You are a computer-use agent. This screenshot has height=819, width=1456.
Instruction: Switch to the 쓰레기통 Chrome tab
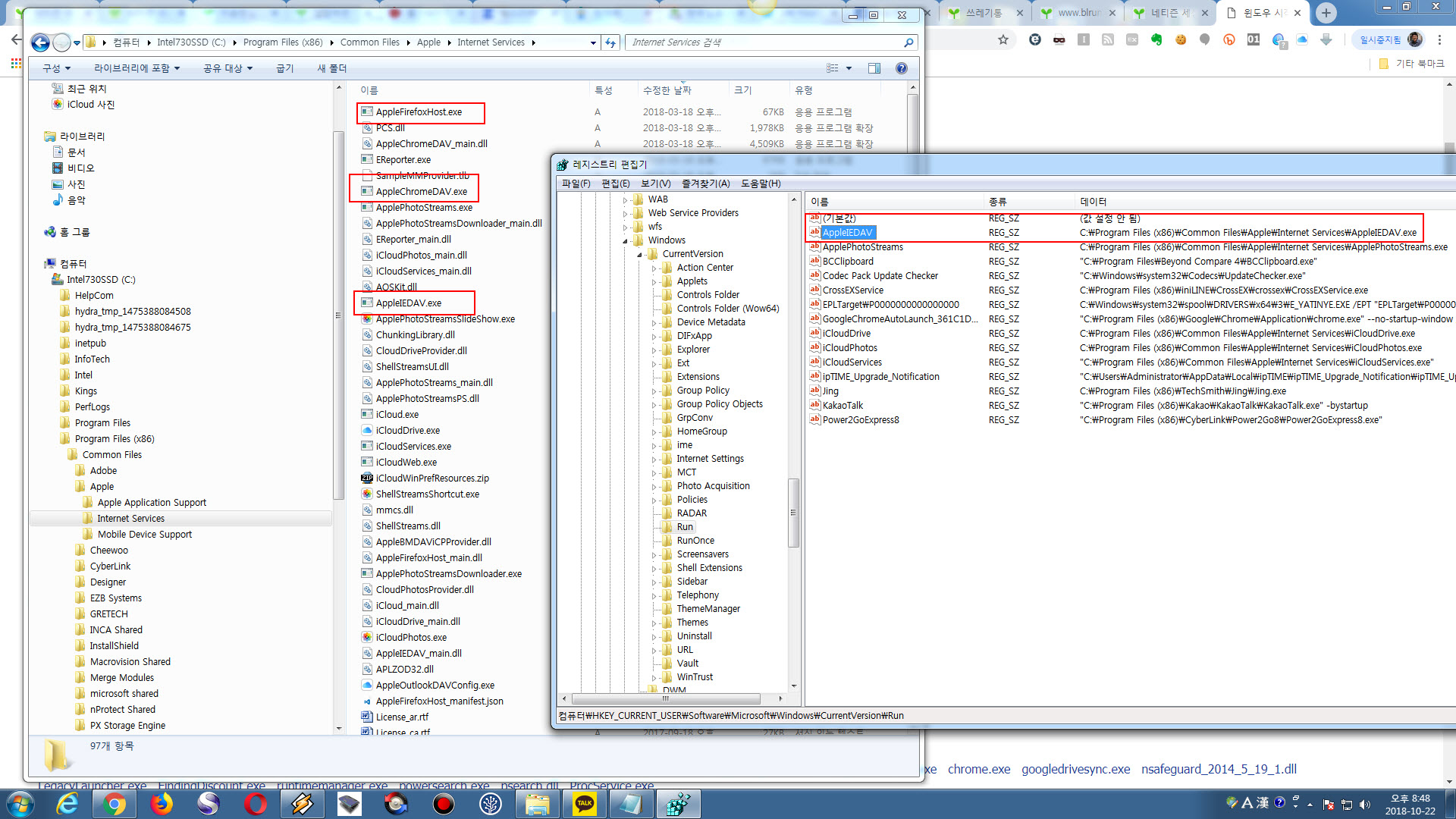[x=984, y=13]
